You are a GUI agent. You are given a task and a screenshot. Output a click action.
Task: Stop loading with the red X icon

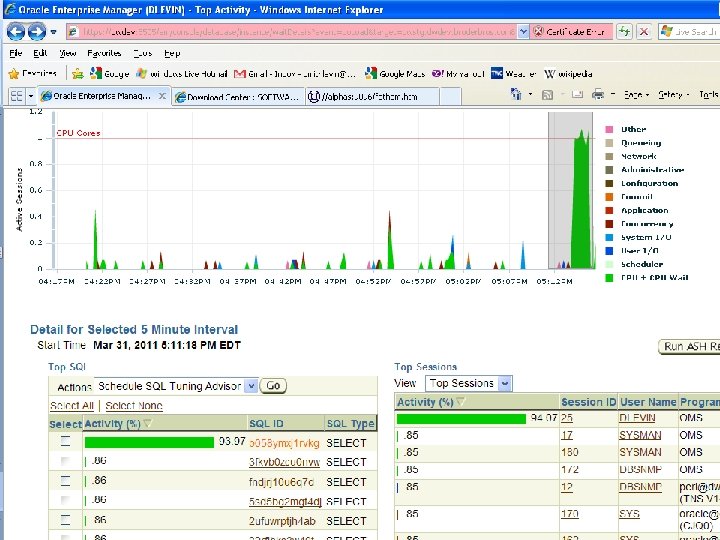coord(644,32)
